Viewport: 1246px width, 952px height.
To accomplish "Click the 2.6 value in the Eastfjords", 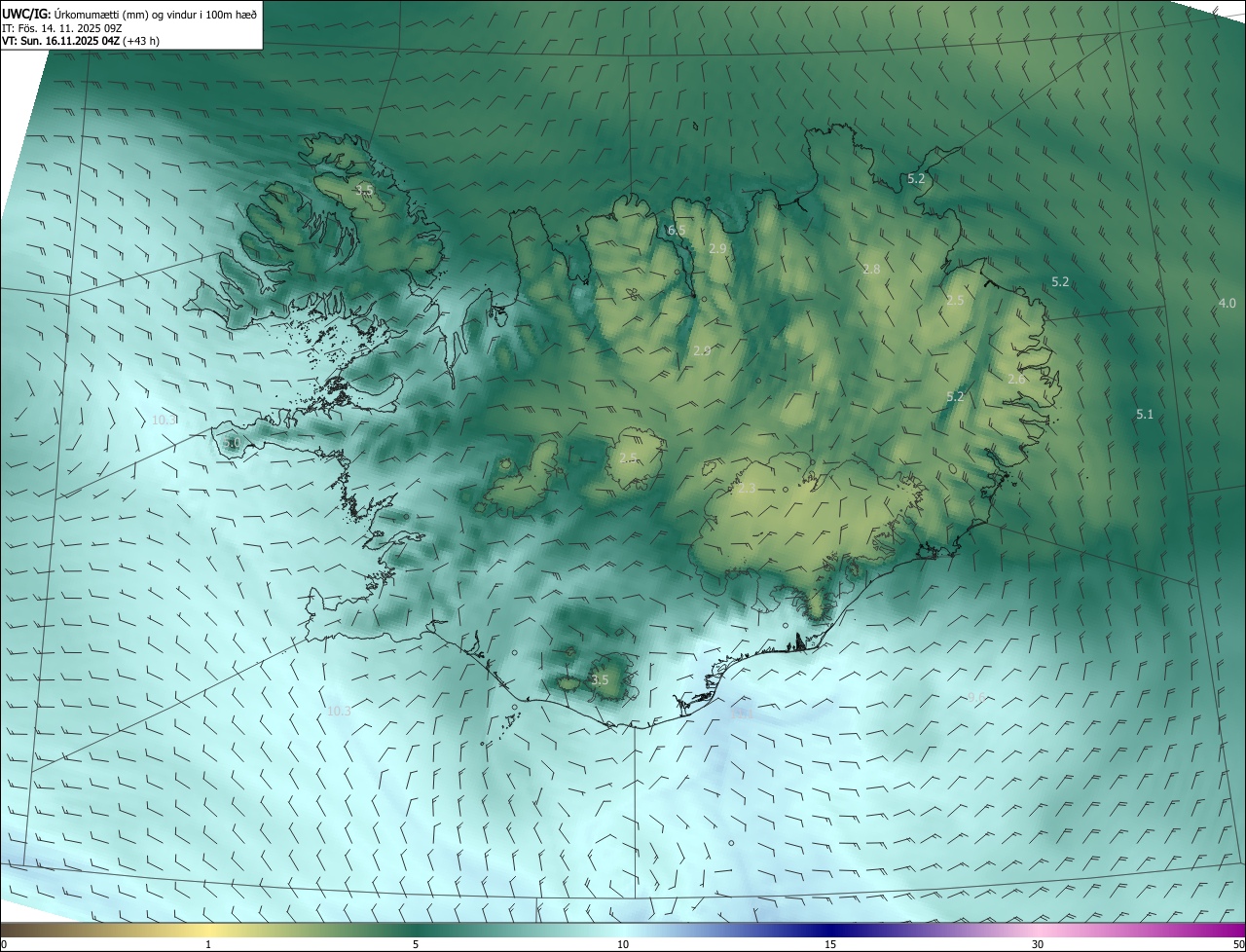I will 1015,379.
